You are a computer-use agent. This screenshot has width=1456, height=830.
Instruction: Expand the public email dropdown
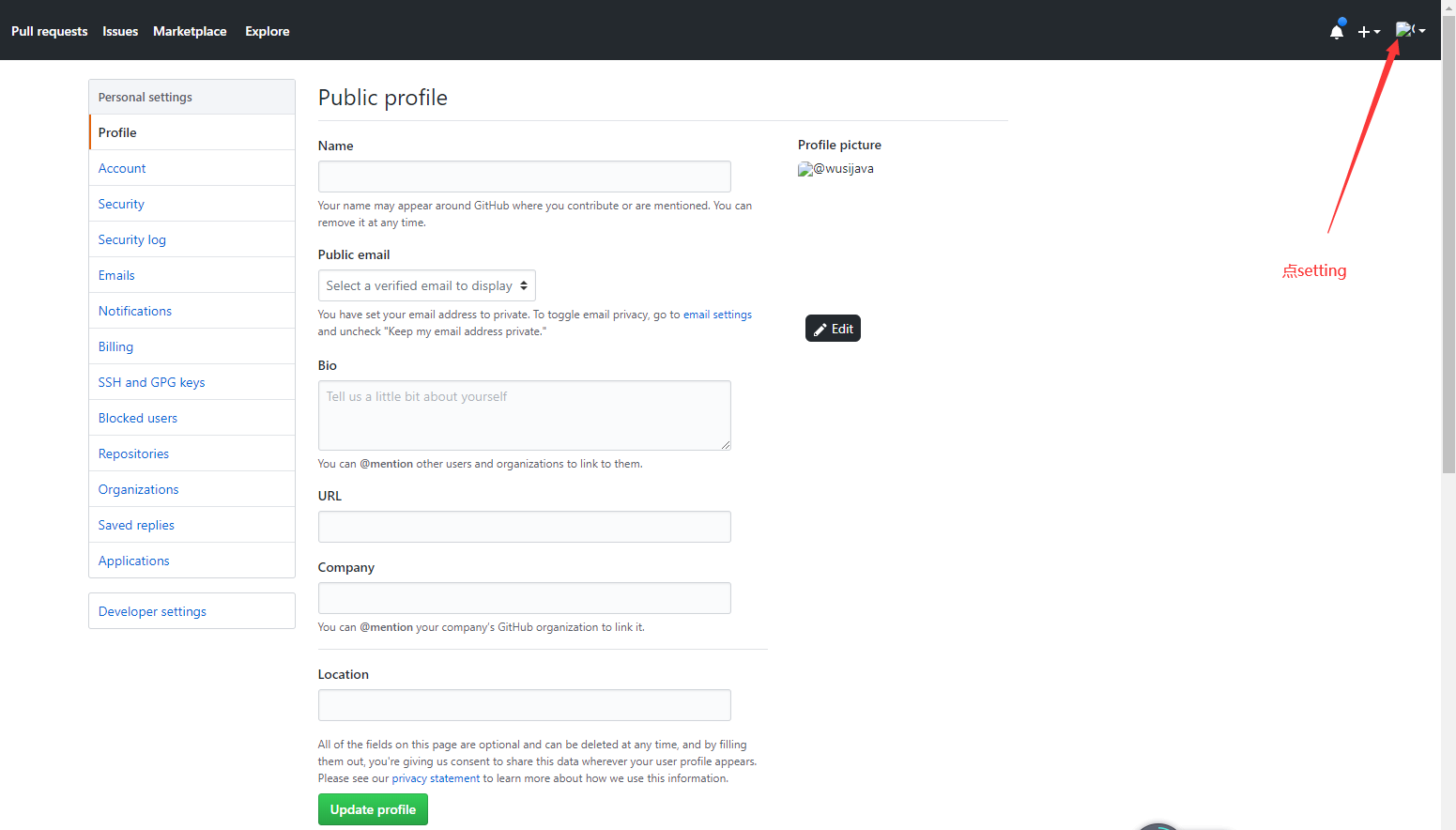click(x=427, y=285)
